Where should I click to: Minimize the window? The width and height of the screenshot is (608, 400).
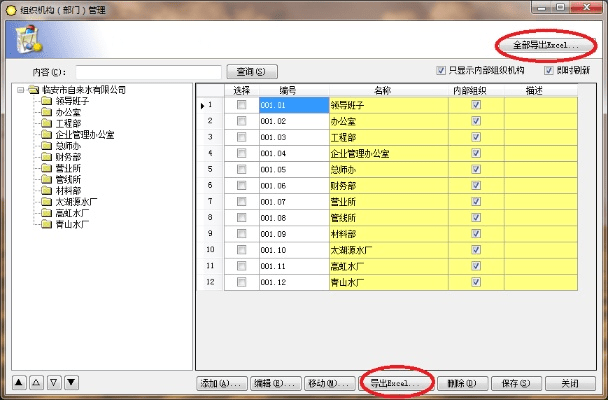[542, 7]
